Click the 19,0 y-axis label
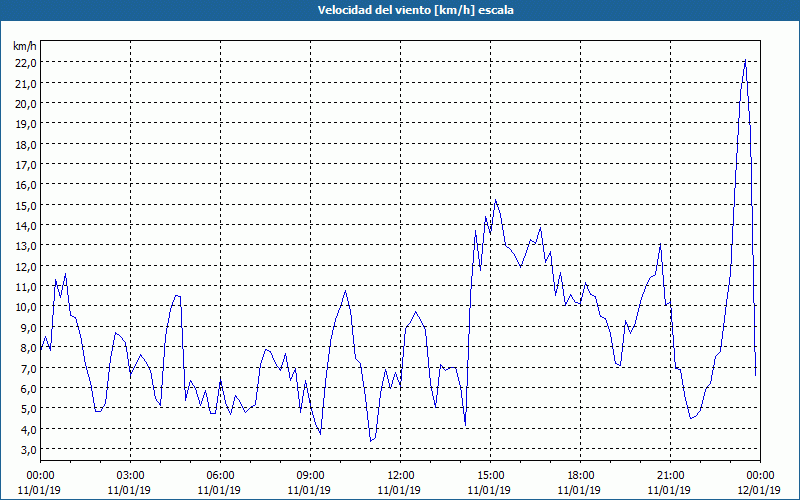This screenshot has height=500, width=800. [26, 124]
